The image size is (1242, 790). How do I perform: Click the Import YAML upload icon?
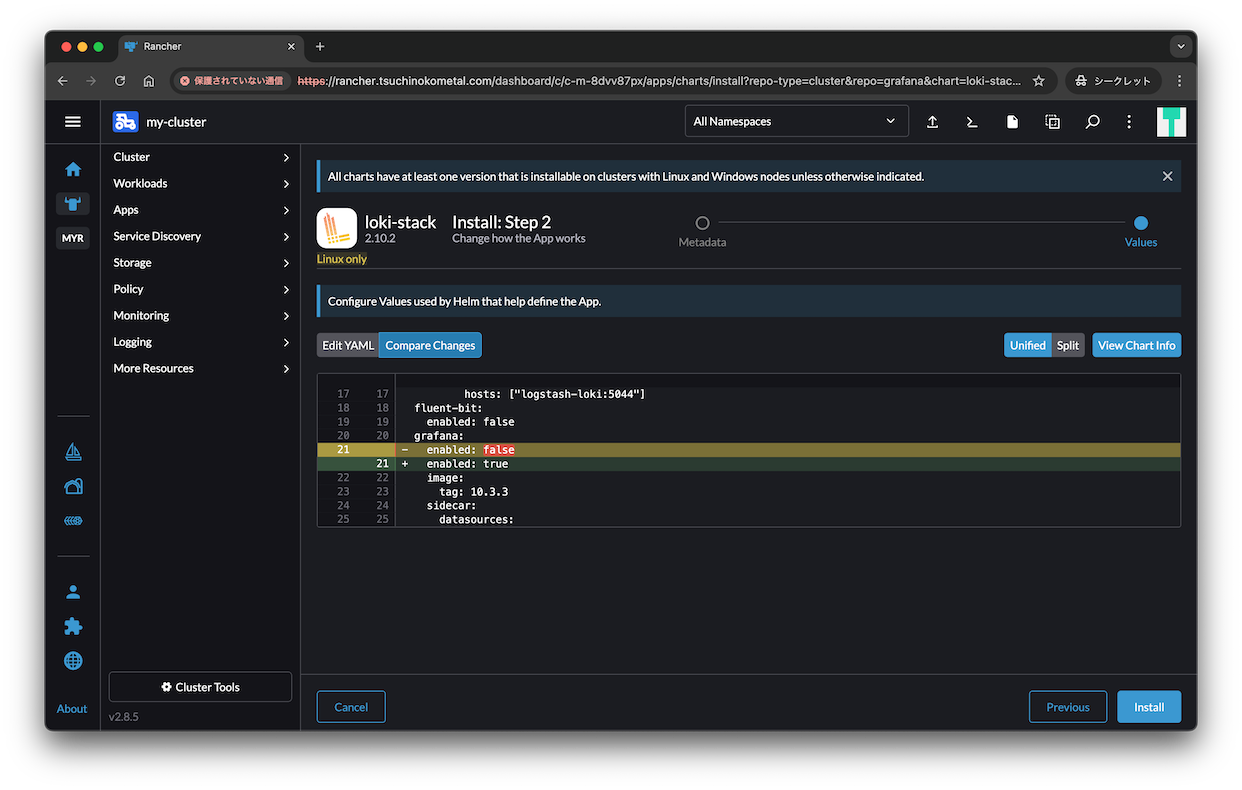[932, 121]
